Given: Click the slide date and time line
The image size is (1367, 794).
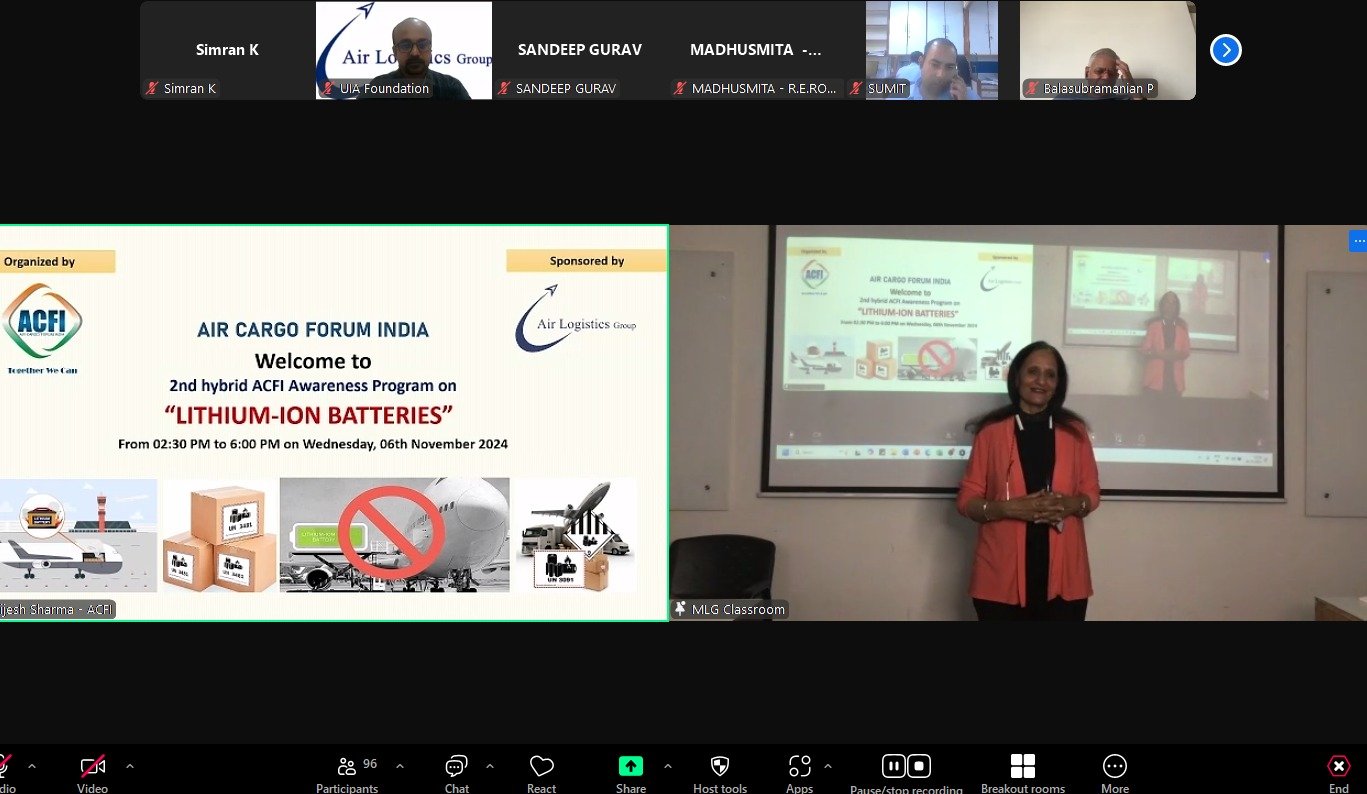Looking at the screenshot, I should click(313, 444).
